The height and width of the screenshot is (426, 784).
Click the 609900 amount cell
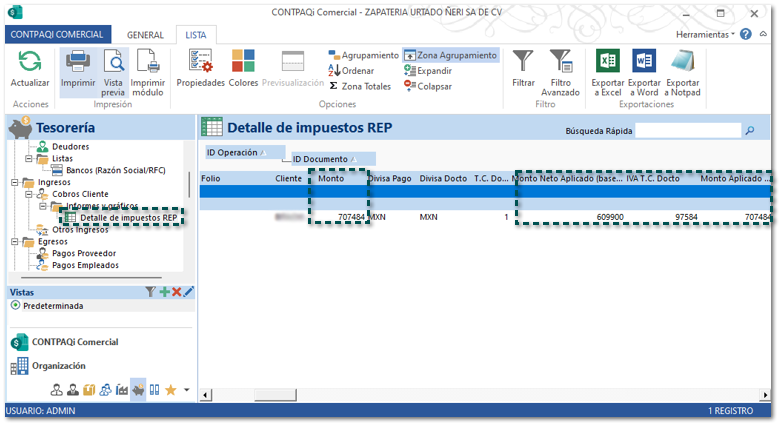click(x=610, y=217)
